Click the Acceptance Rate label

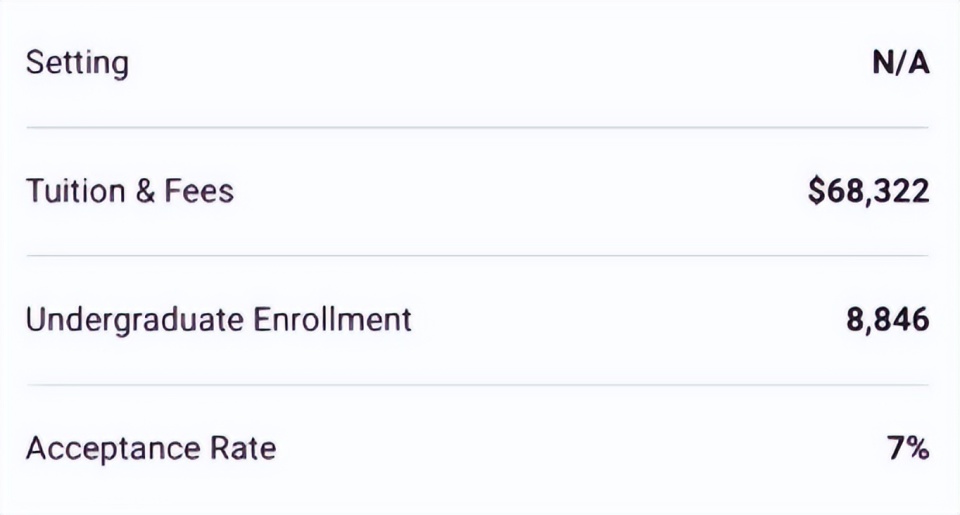tap(151, 449)
